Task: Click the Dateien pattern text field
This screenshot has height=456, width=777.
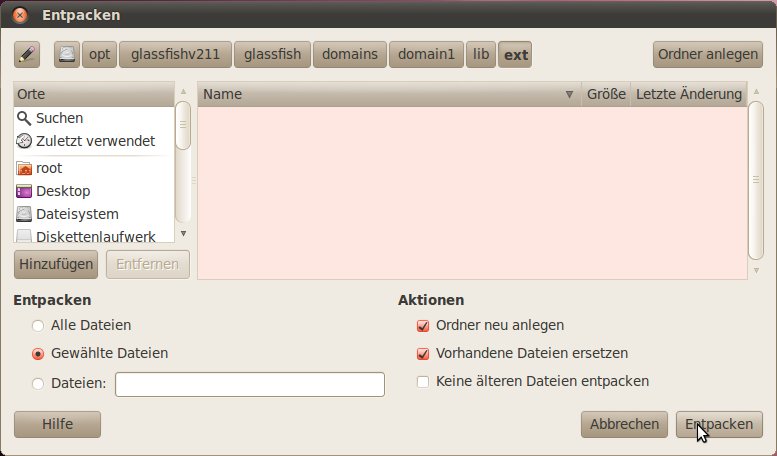Action: (x=250, y=384)
